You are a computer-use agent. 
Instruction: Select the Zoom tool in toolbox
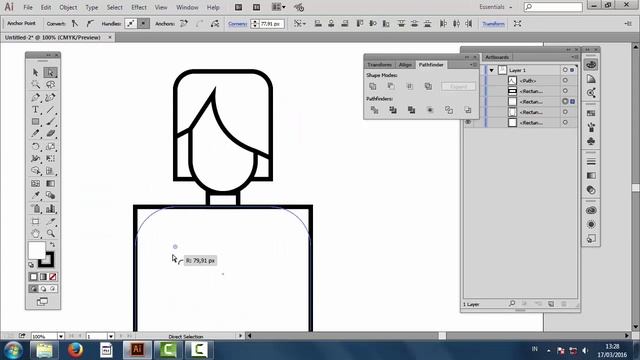pyautogui.click(x=50, y=233)
